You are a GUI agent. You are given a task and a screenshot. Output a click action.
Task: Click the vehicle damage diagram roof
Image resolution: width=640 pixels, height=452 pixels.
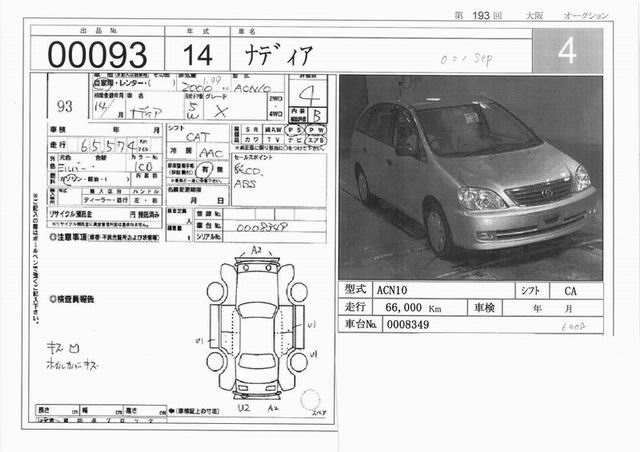click(x=257, y=337)
